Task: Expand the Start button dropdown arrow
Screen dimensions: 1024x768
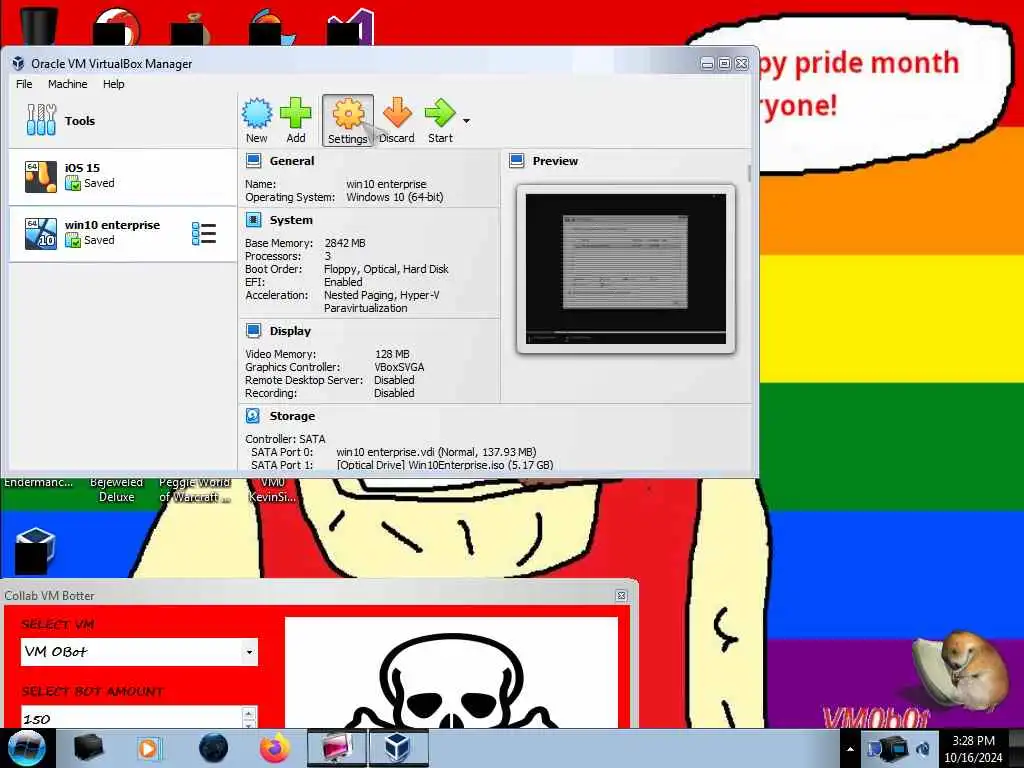Action: click(466, 121)
